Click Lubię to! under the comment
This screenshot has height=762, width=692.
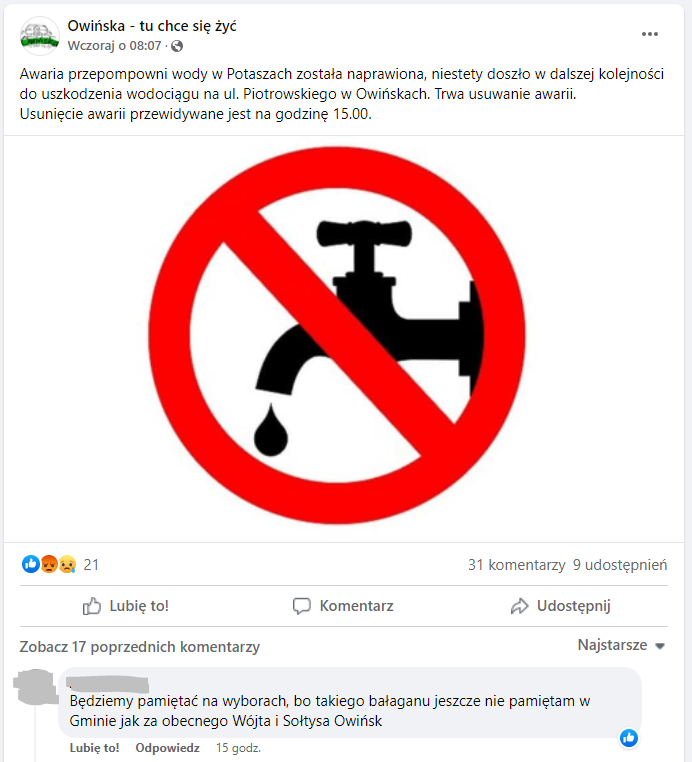[94, 748]
